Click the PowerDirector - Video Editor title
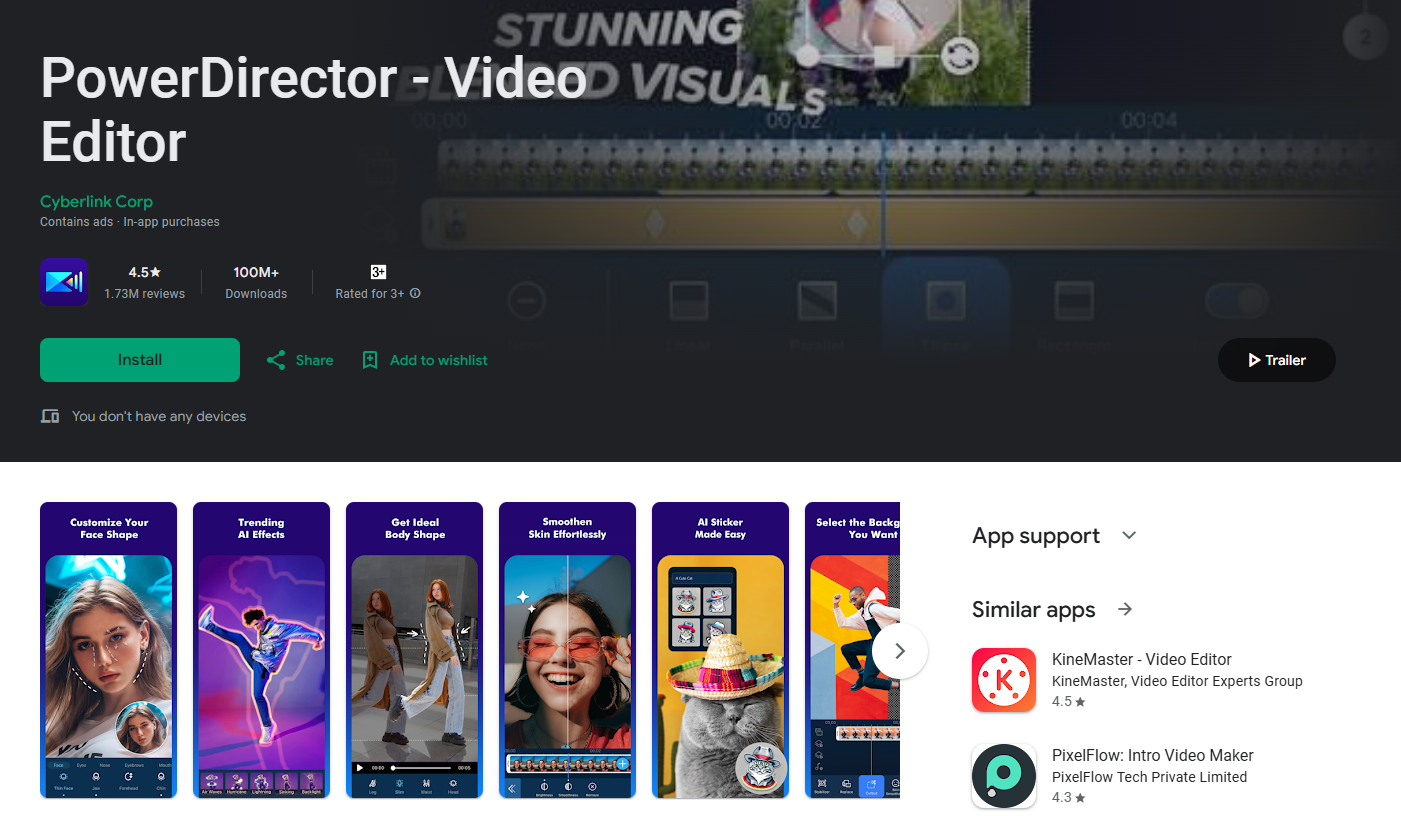1401x816 pixels. (x=313, y=110)
